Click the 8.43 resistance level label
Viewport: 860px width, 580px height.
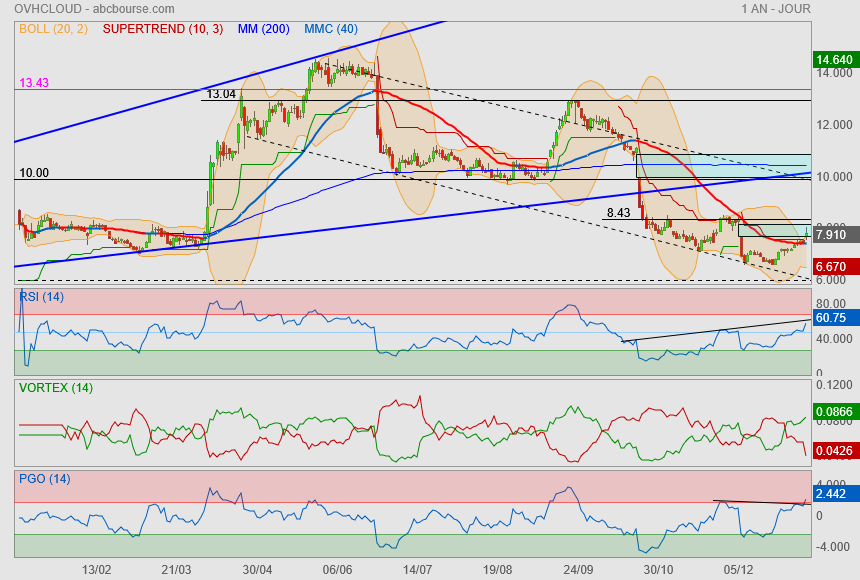619,213
